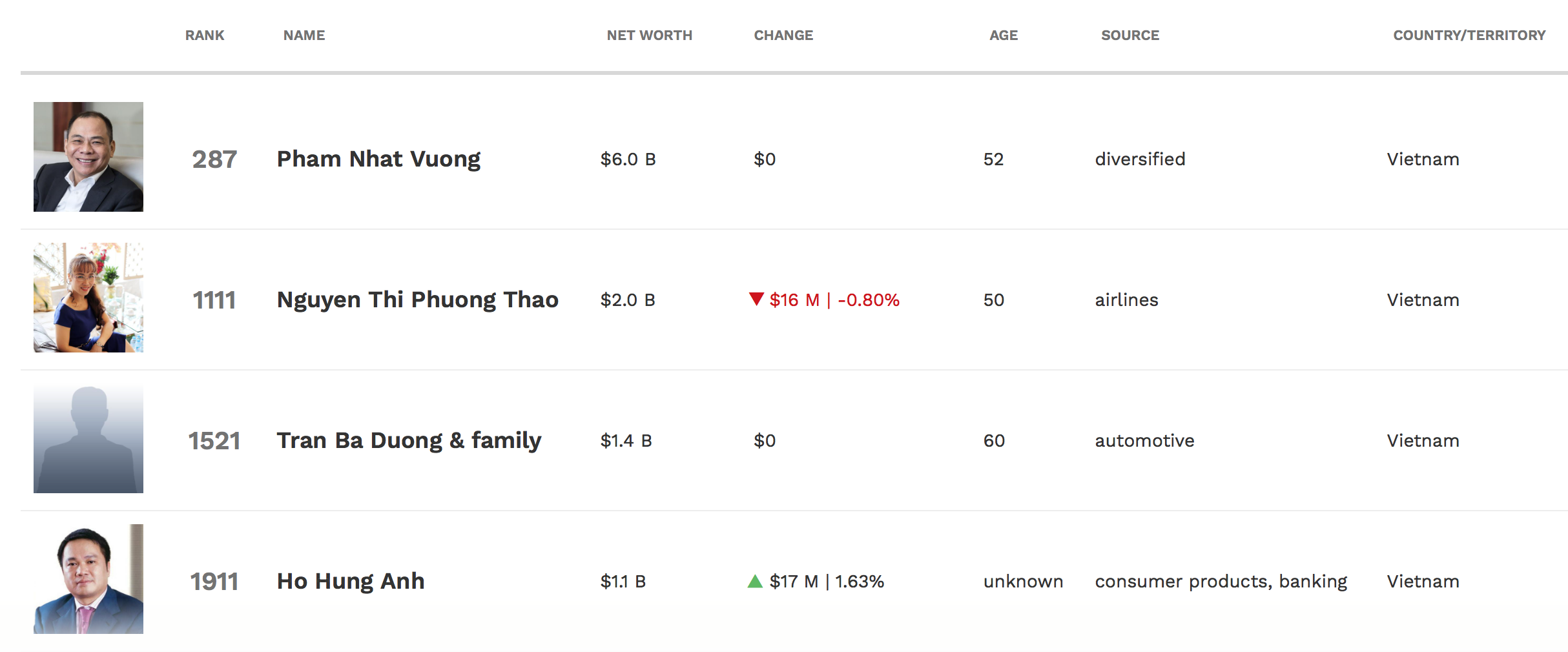Click age value 50
The height and width of the screenshot is (652, 1568).
(994, 300)
